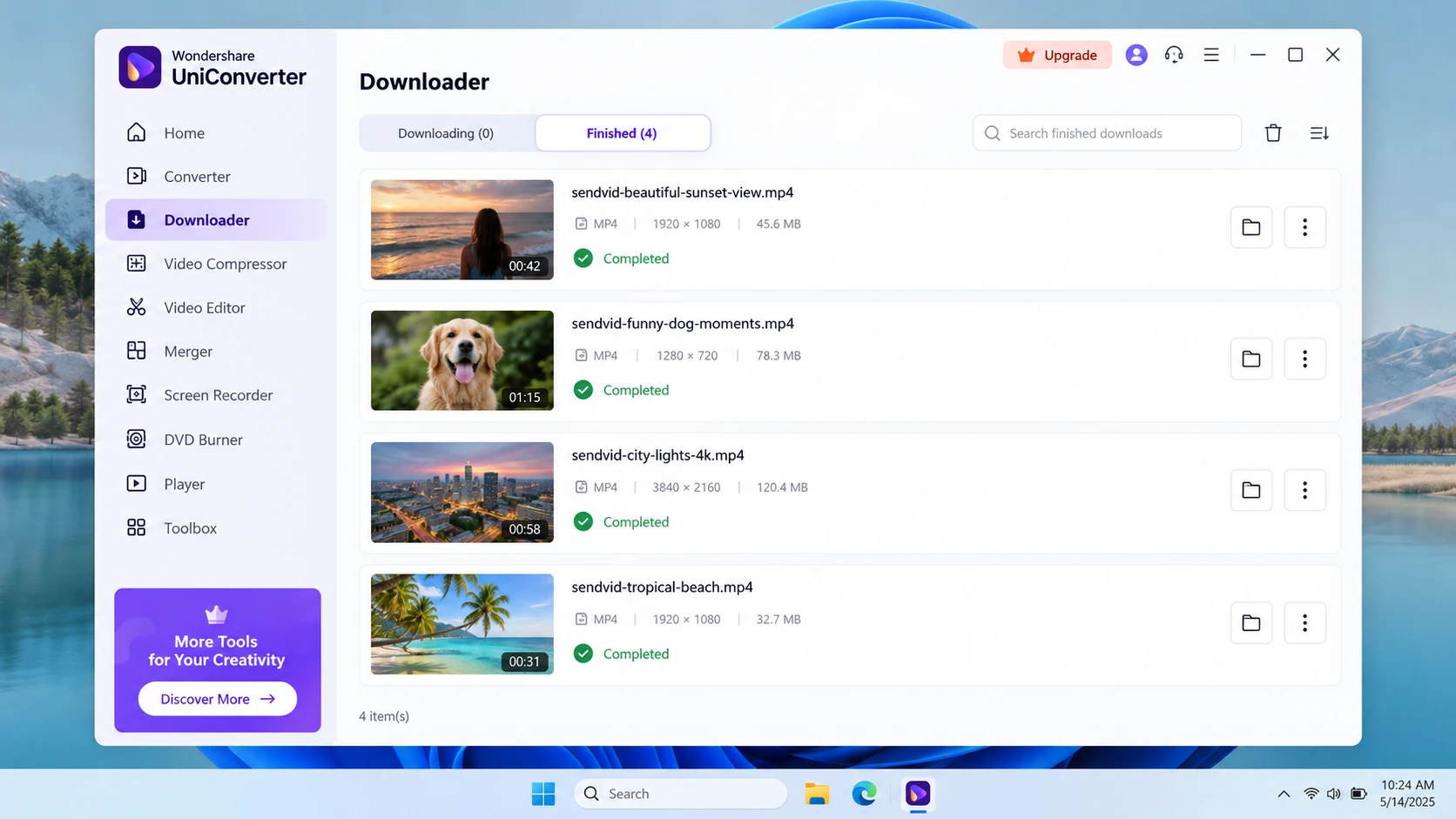The height and width of the screenshot is (819, 1456).
Task: Open folder for sendvid-tropical-beach.mp4
Action: 1251,622
